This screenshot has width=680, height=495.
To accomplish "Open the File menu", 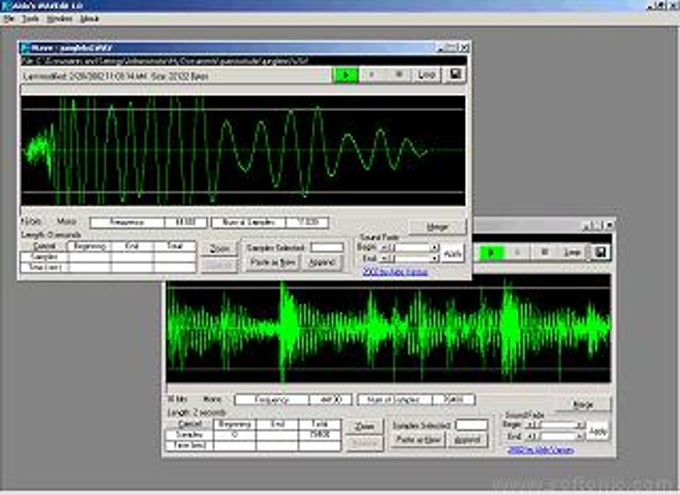I will pos(8,18).
